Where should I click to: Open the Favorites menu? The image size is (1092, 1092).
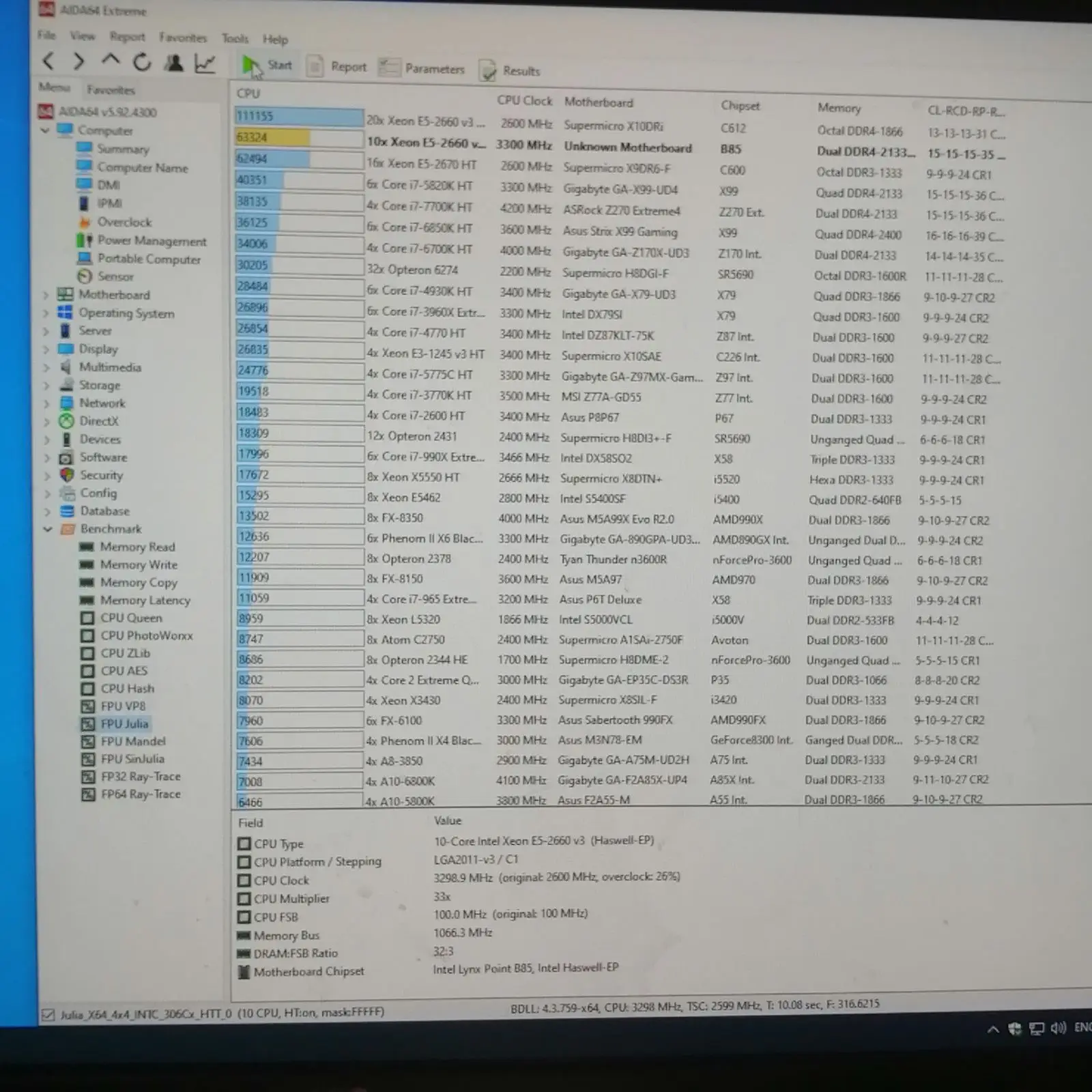tap(183, 38)
